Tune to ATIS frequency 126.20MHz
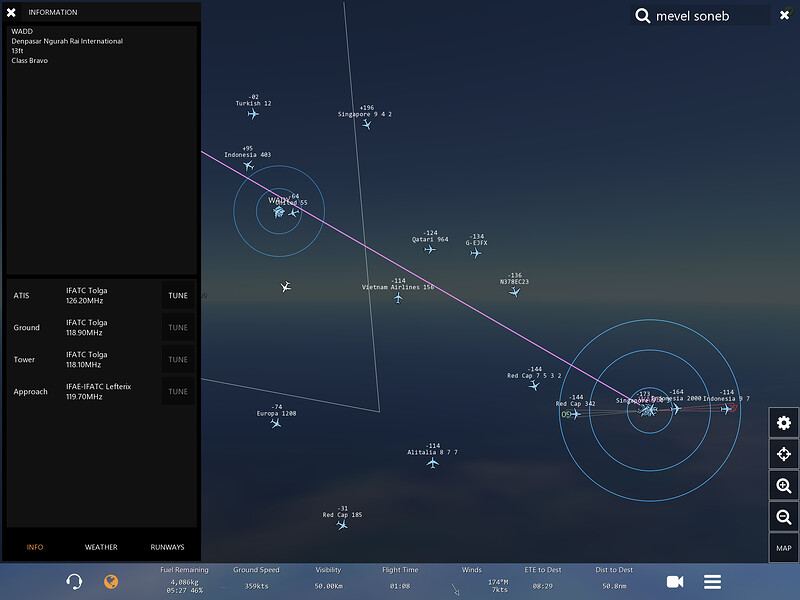800x600 pixels. pyautogui.click(x=178, y=295)
